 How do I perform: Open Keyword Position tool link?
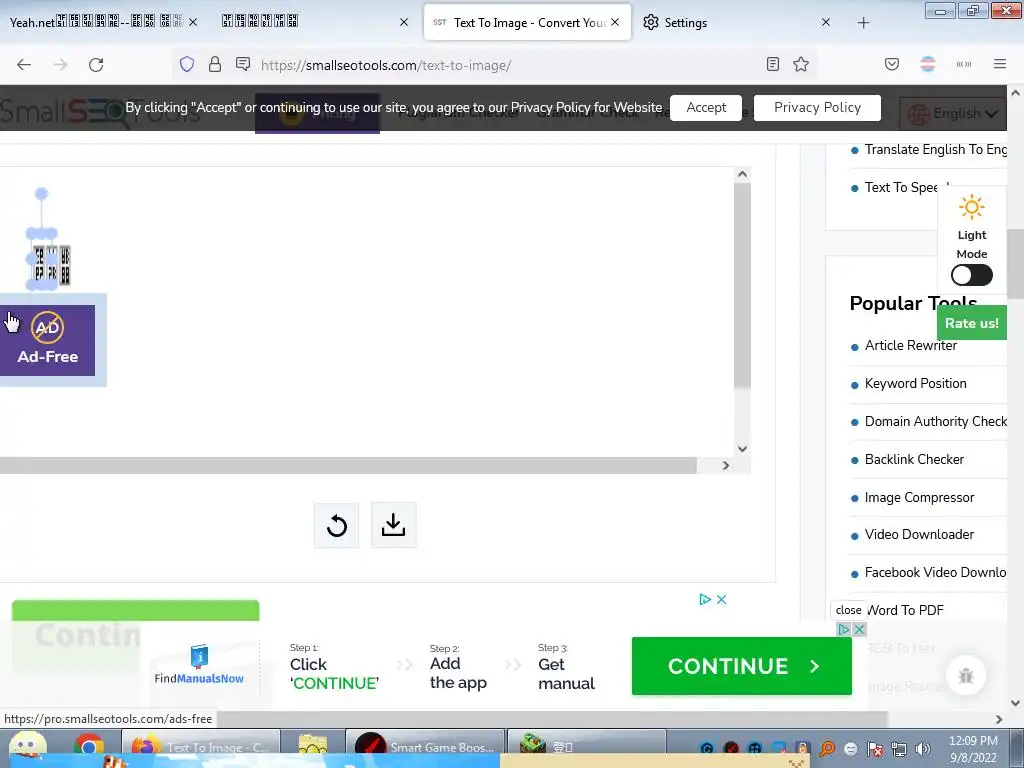tap(916, 383)
